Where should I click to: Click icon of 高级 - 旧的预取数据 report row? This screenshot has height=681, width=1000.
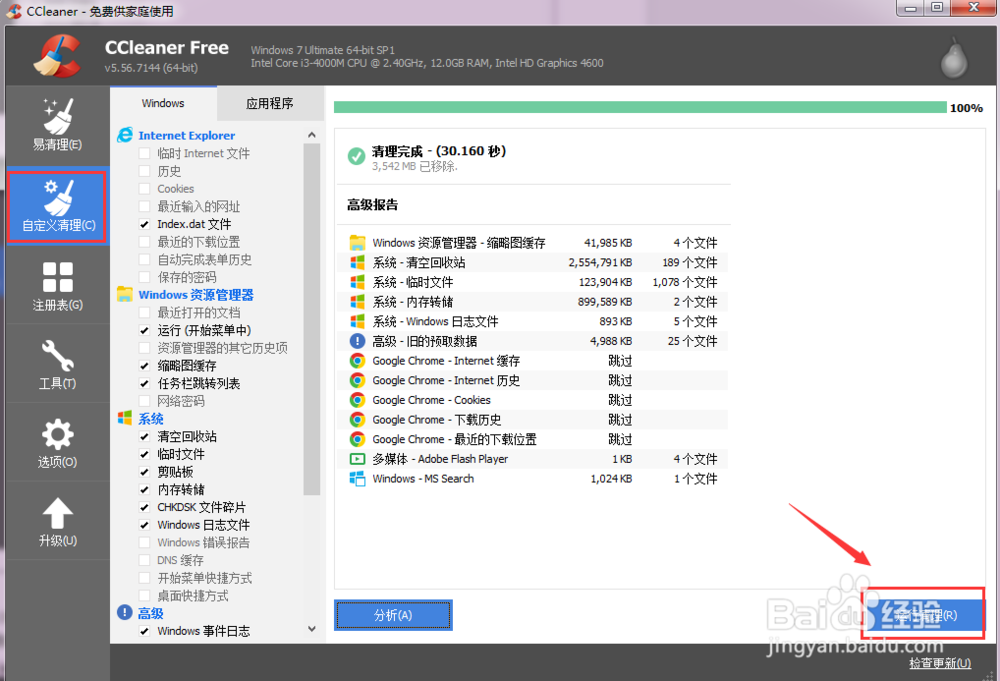pos(357,341)
